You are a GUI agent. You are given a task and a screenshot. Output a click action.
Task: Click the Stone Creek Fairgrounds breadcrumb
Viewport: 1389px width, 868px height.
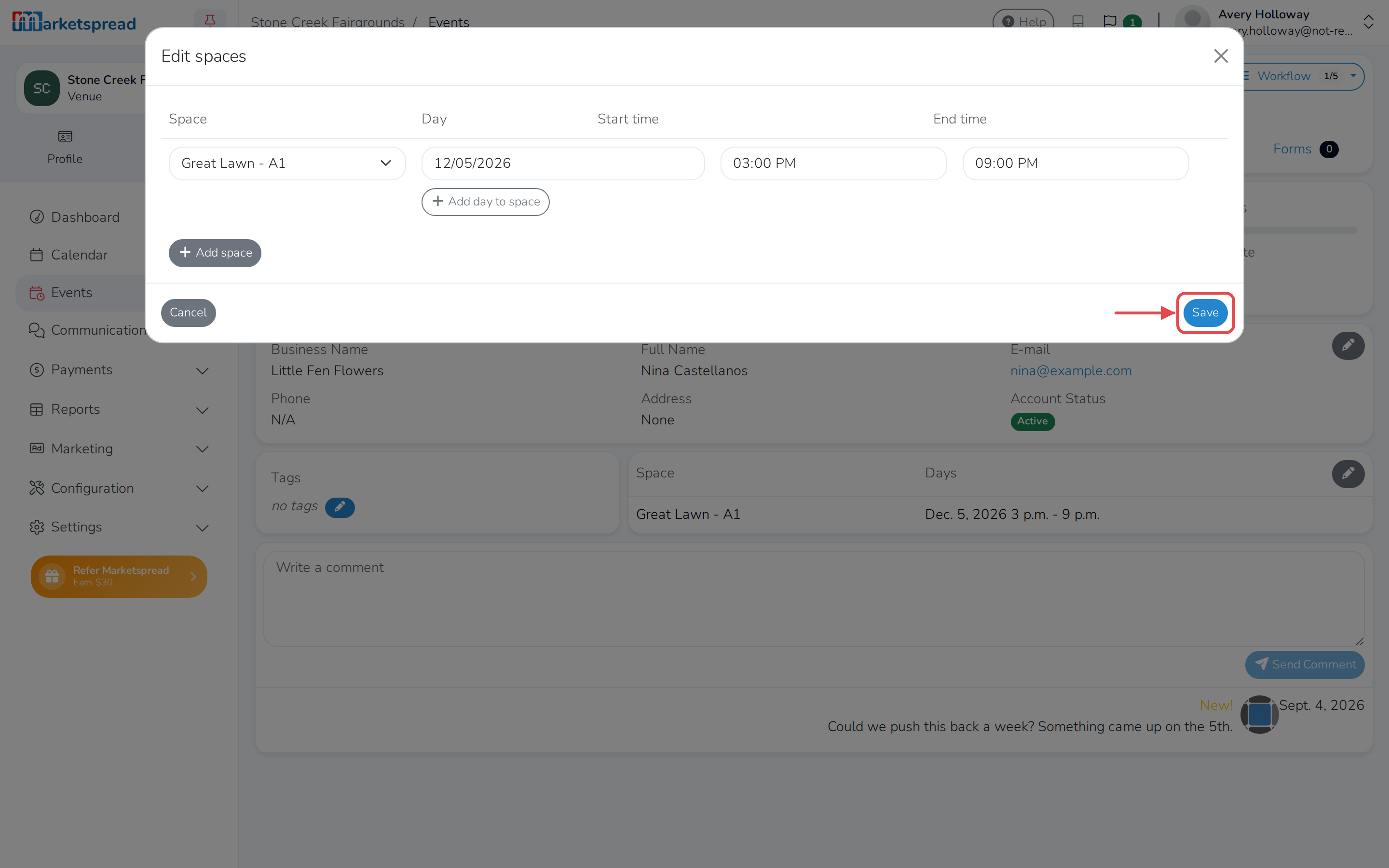(327, 22)
